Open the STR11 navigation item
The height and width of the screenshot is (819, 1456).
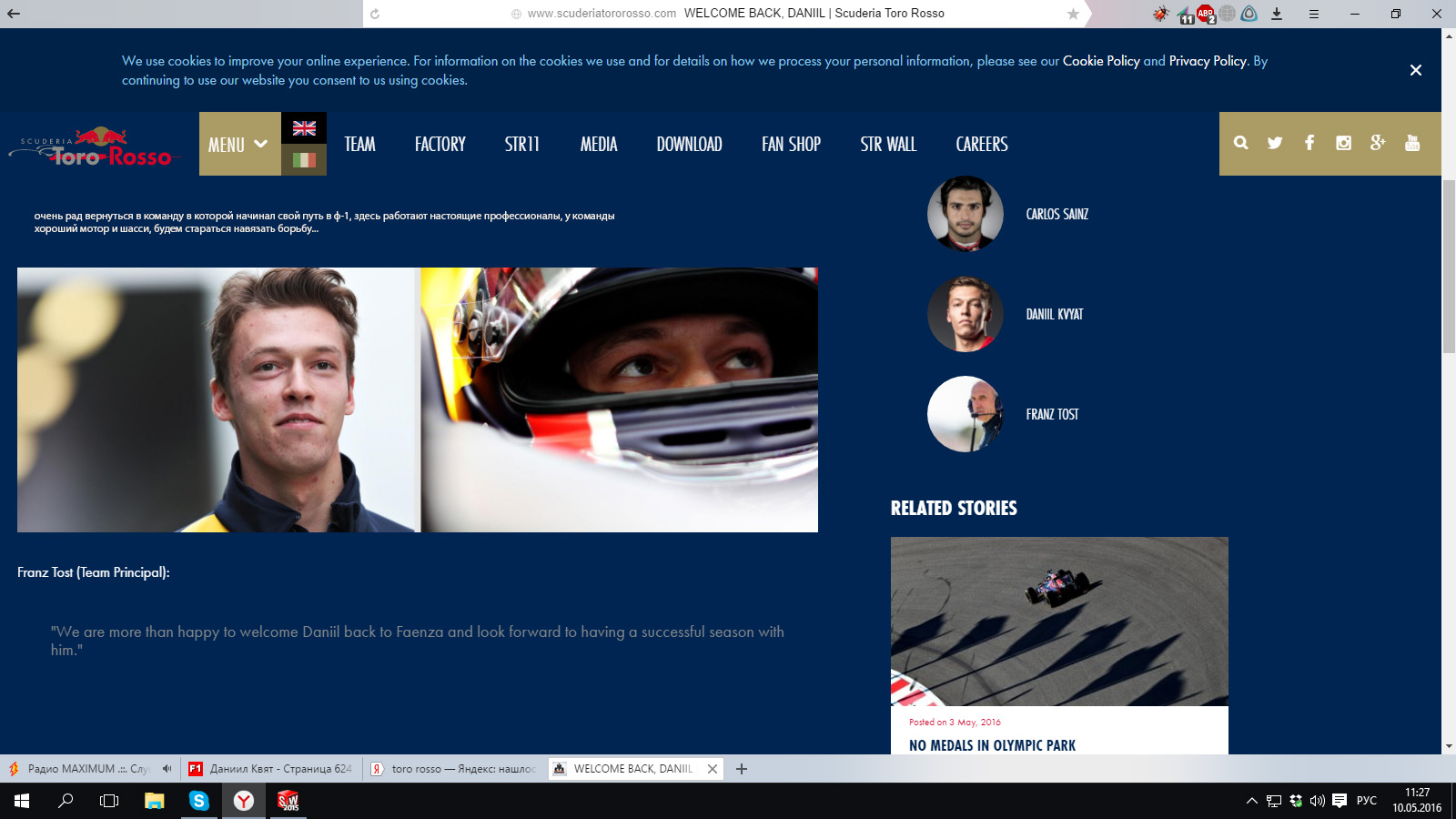click(522, 144)
